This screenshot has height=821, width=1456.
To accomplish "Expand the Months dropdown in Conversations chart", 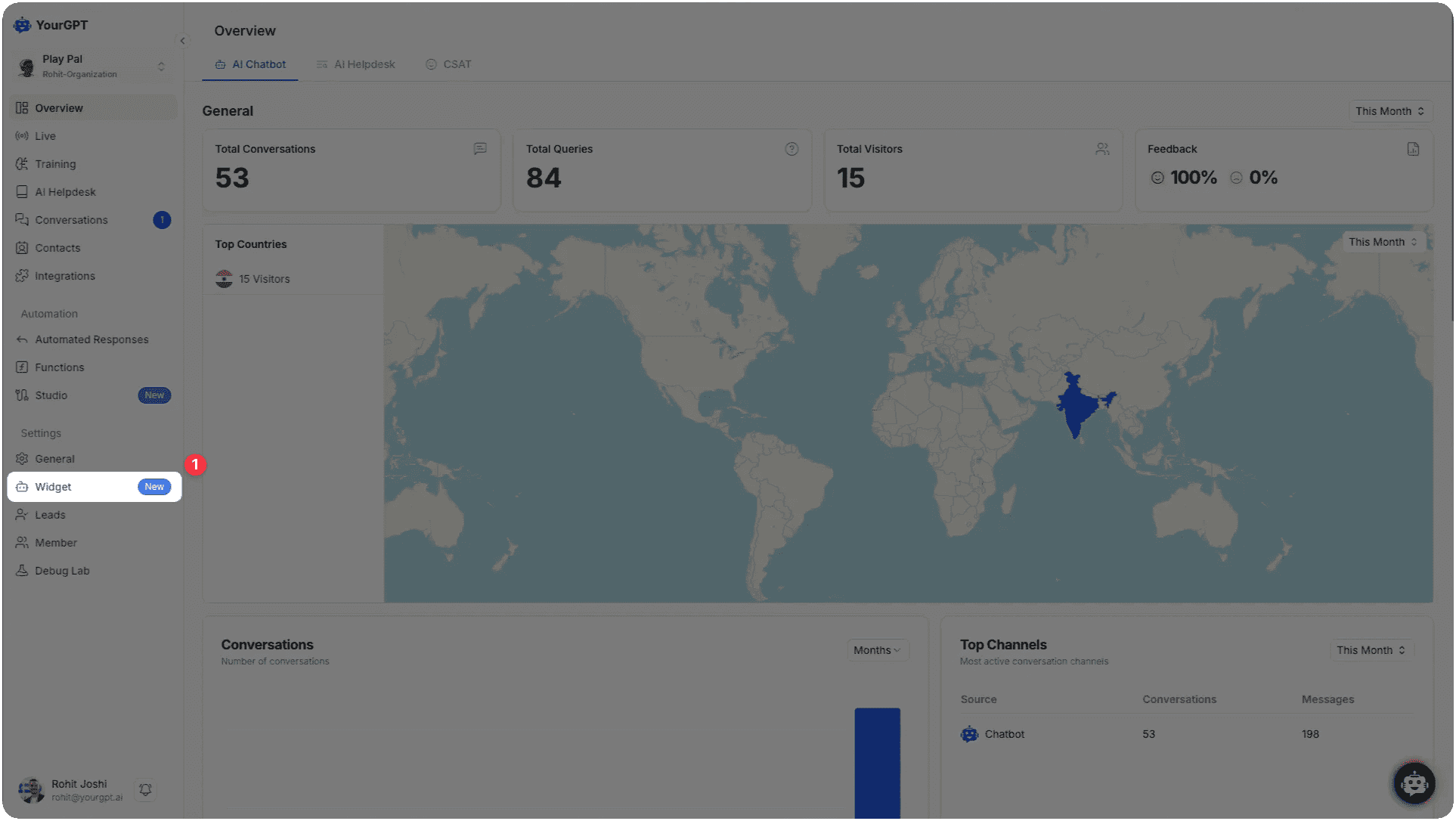I will pyautogui.click(x=877, y=650).
